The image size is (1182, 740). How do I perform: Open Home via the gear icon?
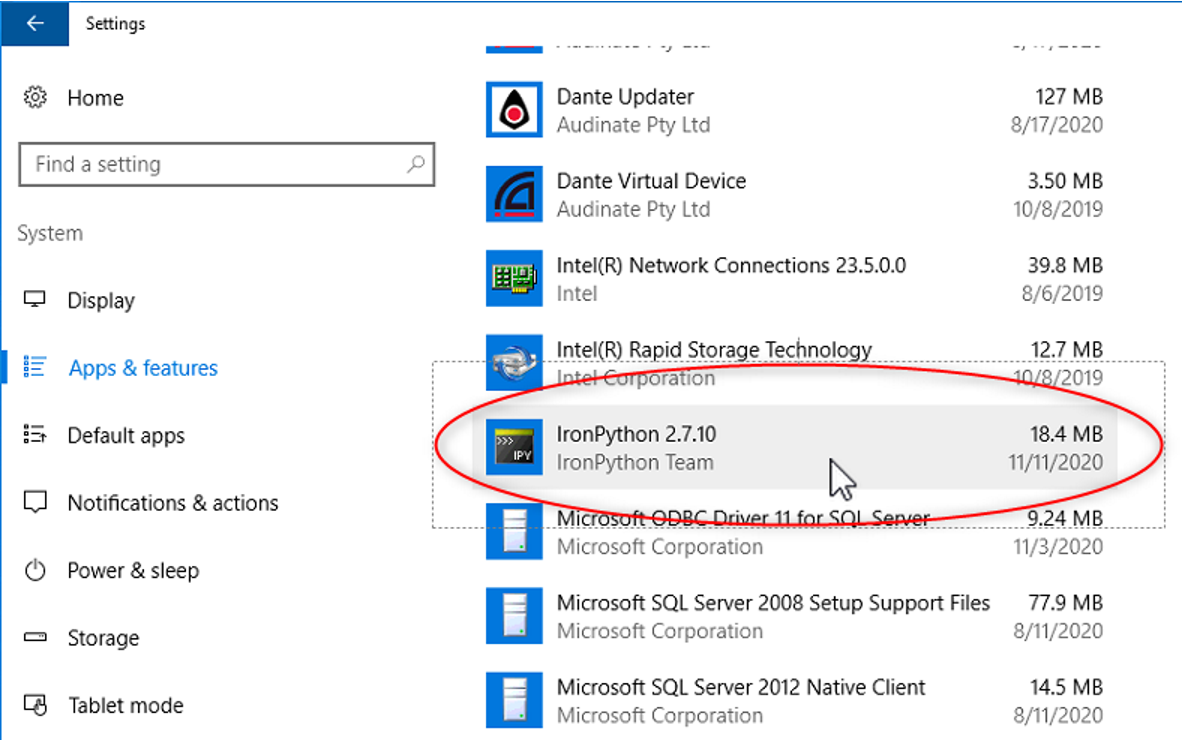coord(36,98)
